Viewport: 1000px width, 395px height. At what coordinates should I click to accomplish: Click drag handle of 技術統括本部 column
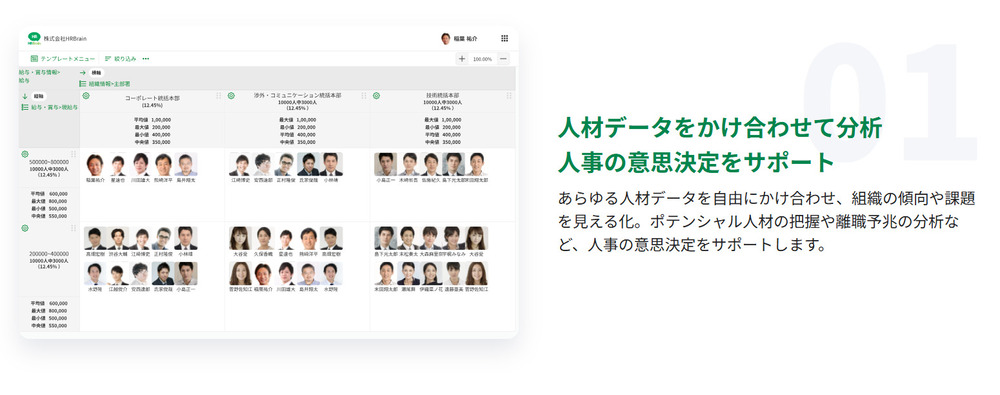pyautogui.click(x=509, y=96)
